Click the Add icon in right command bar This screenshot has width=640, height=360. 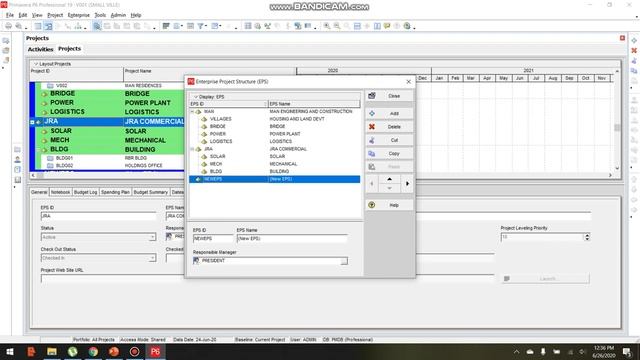(x=634, y=41)
